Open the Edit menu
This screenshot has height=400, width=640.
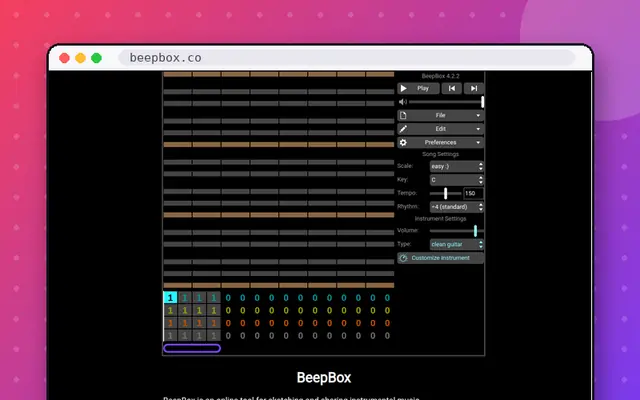(x=440, y=129)
